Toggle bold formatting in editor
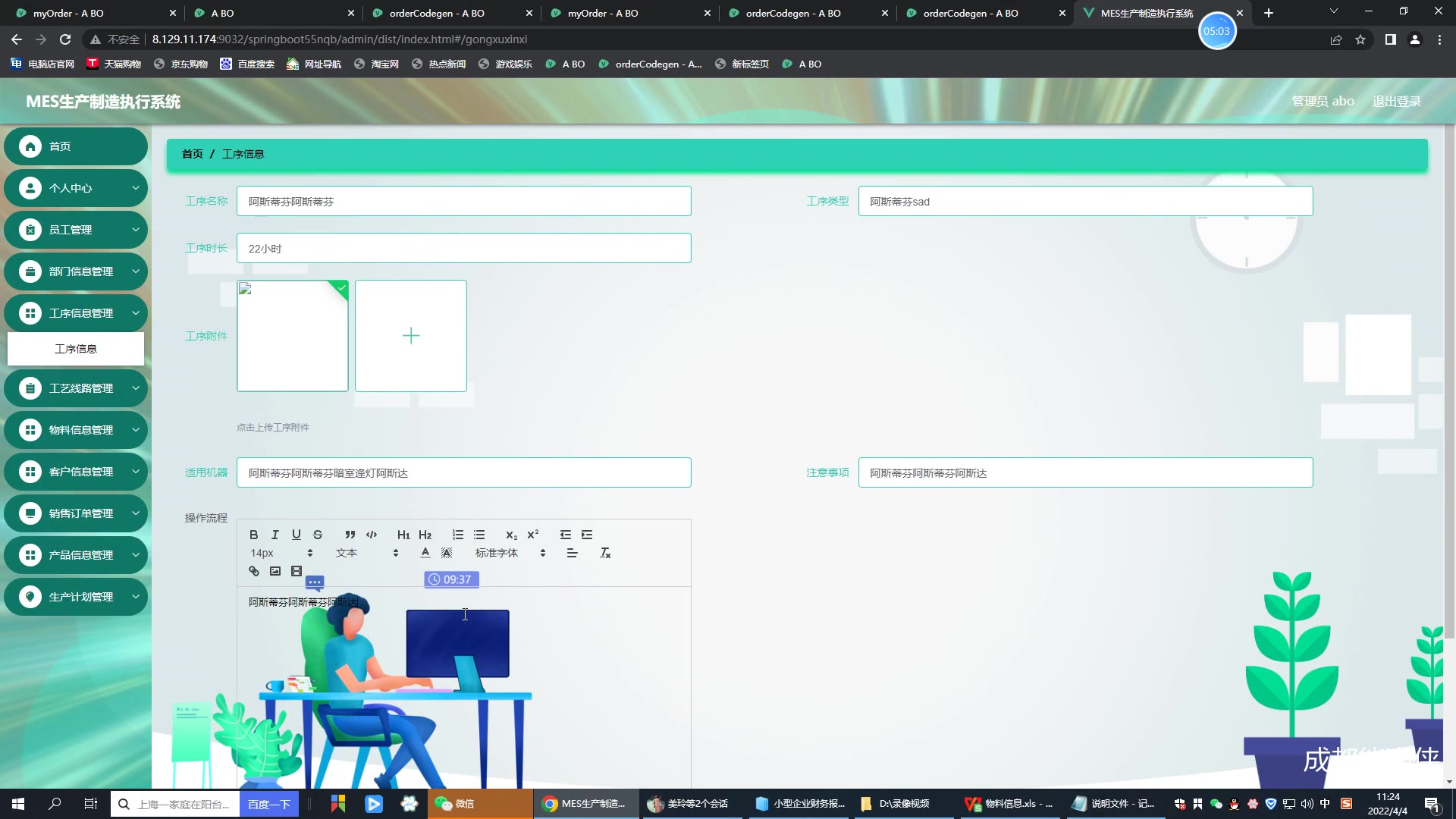 (x=254, y=535)
